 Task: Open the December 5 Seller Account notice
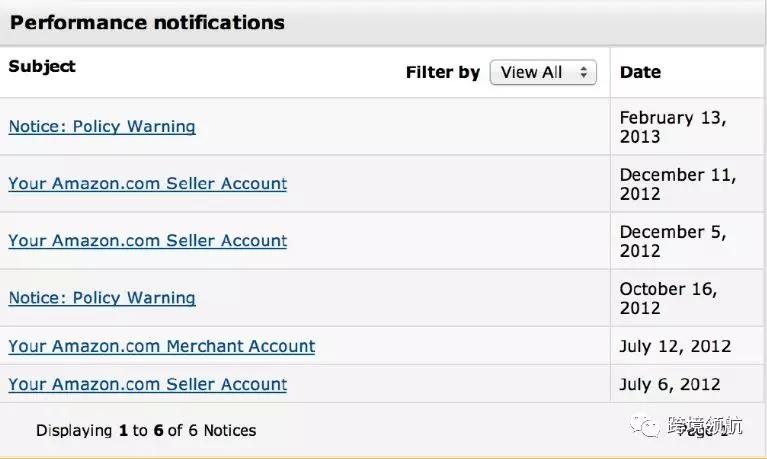click(147, 241)
